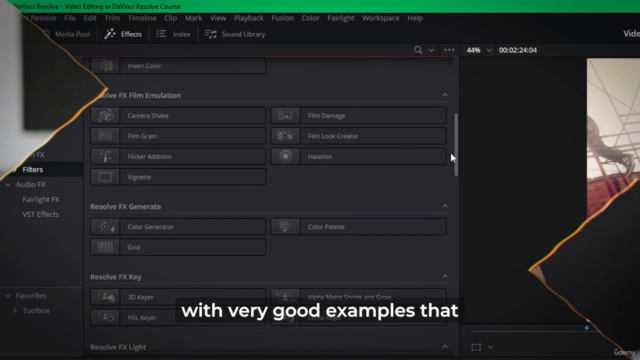Select the Film Grain effect icon
Image resolution: width=640 pixels, height=360 pixels.
105,136
